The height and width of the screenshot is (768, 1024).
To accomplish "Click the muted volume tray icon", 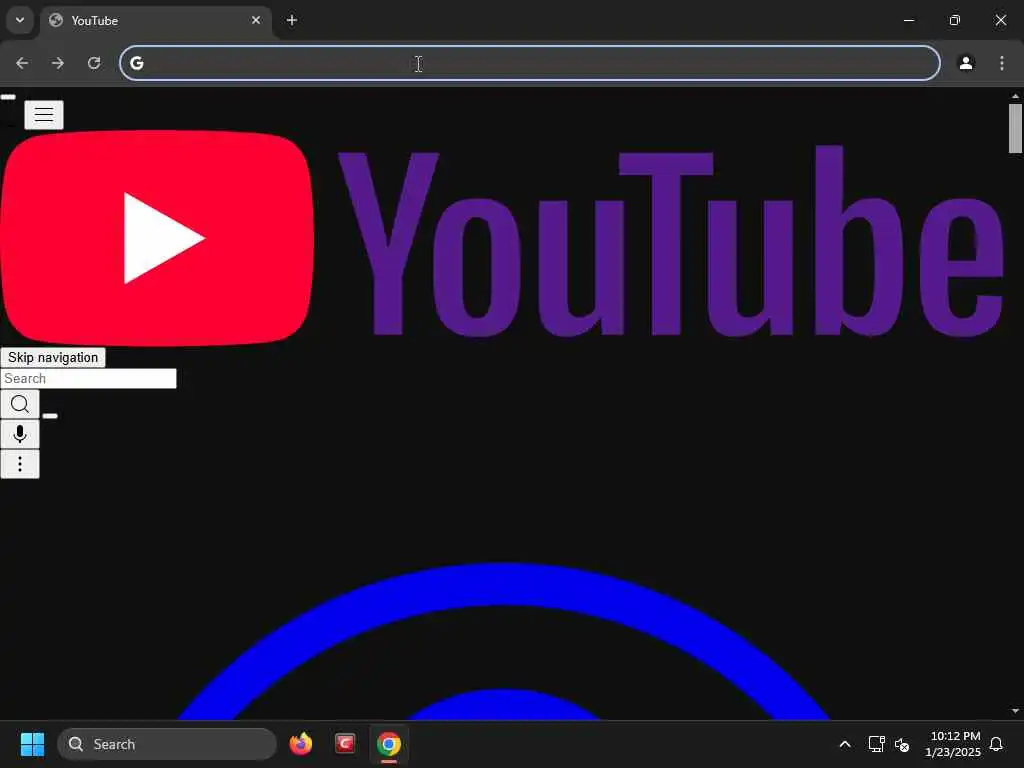I will (903, 744).
